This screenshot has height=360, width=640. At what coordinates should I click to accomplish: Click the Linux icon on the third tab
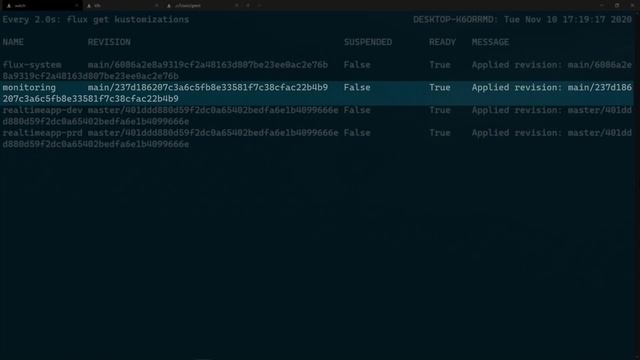tap(169, 6)
